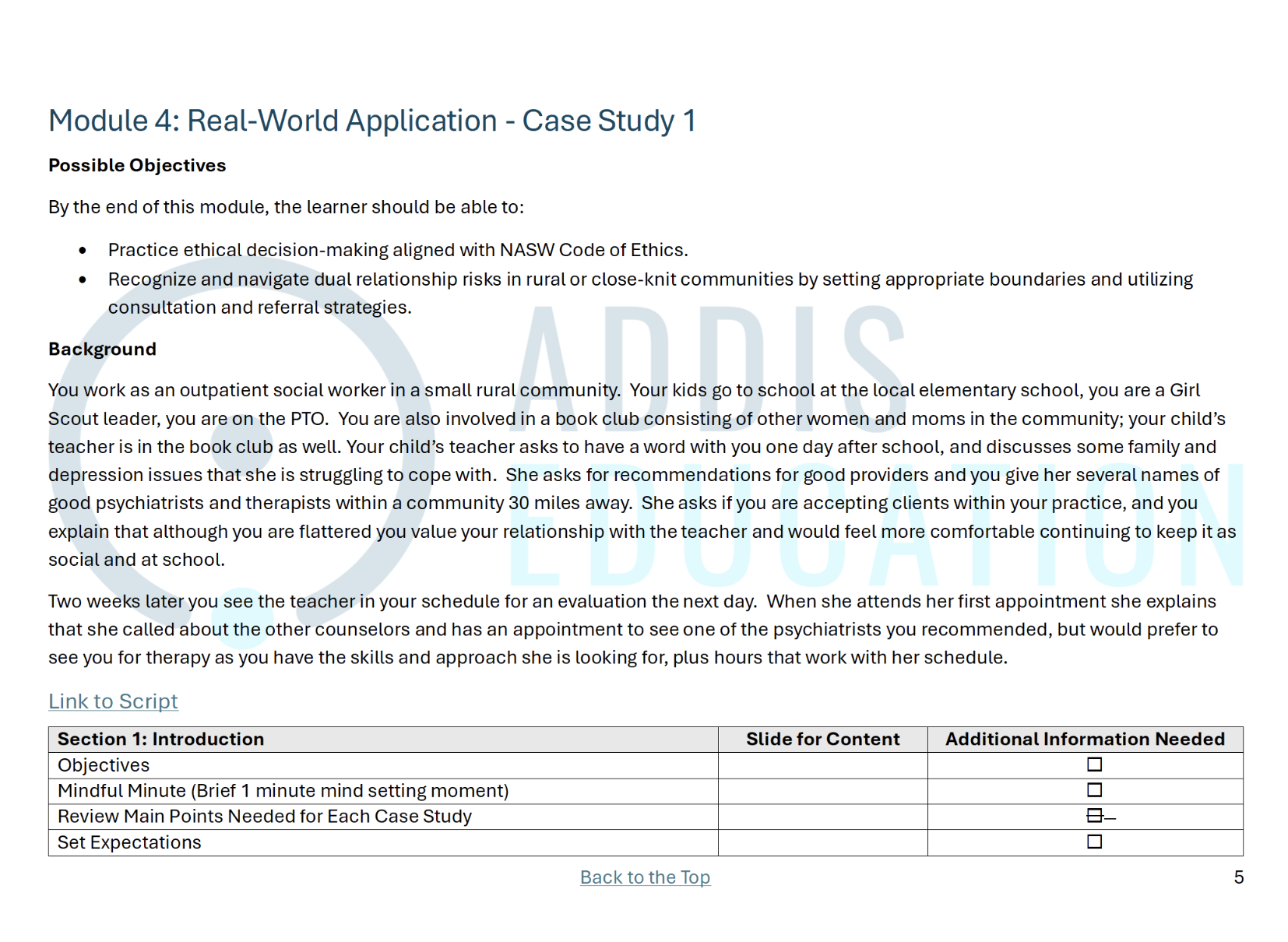Click Review Main Points Needed cell text
Image resolution: width=1288 pixels, height=942 pixels.
[x=265, y=817]
